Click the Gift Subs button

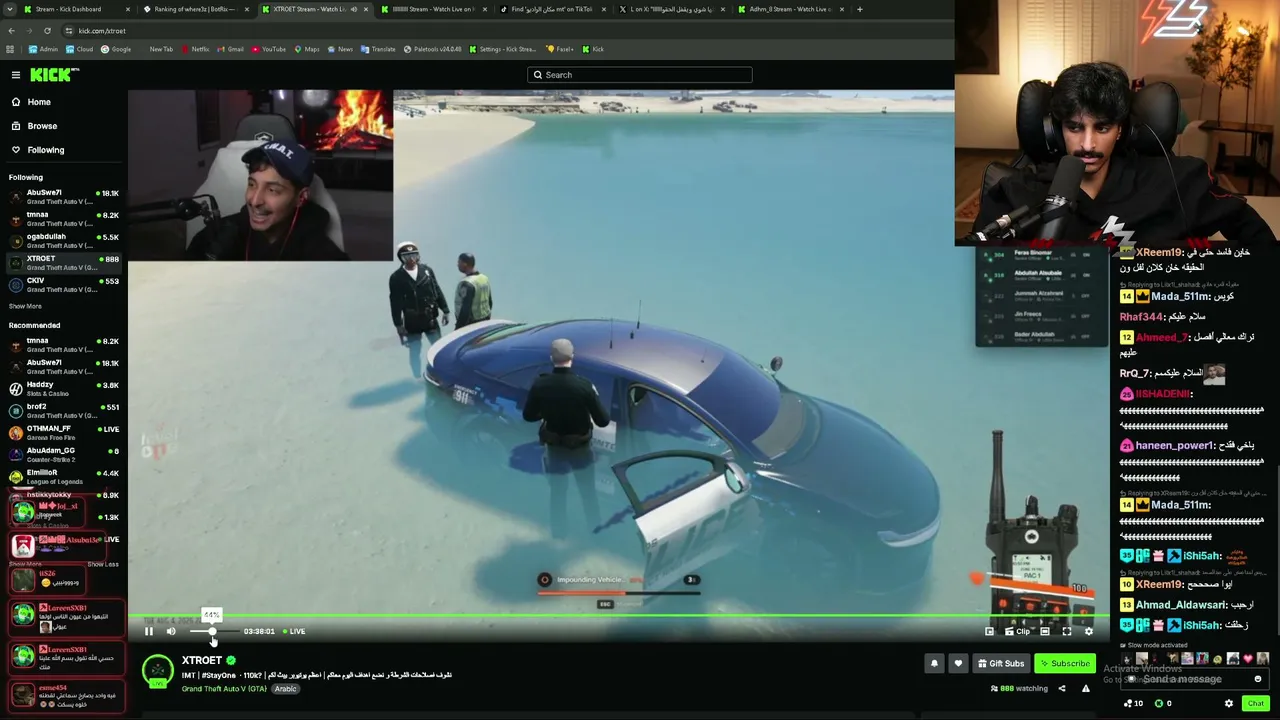[1001, 663]
